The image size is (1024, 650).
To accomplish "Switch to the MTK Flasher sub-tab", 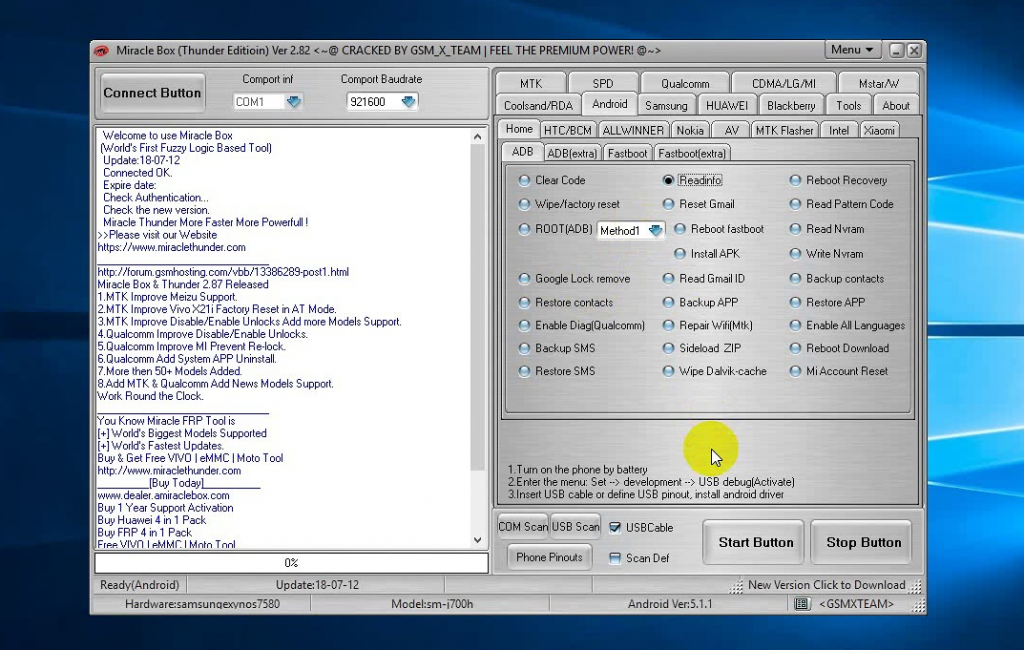I will (x=784, y=130).
